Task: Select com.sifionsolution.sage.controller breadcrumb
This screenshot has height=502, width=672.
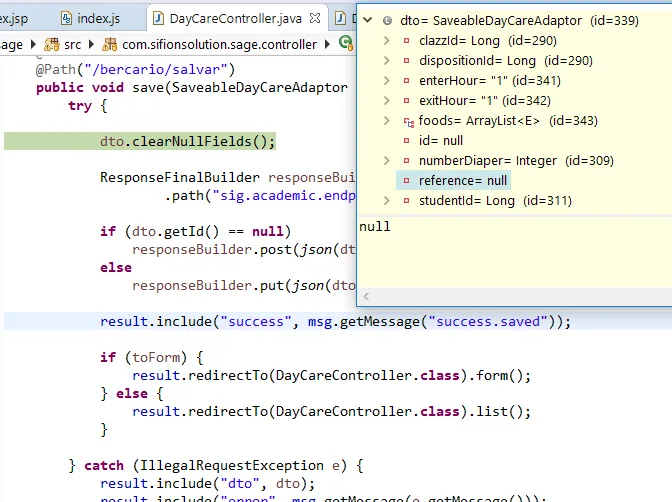Action: point(219,45)
